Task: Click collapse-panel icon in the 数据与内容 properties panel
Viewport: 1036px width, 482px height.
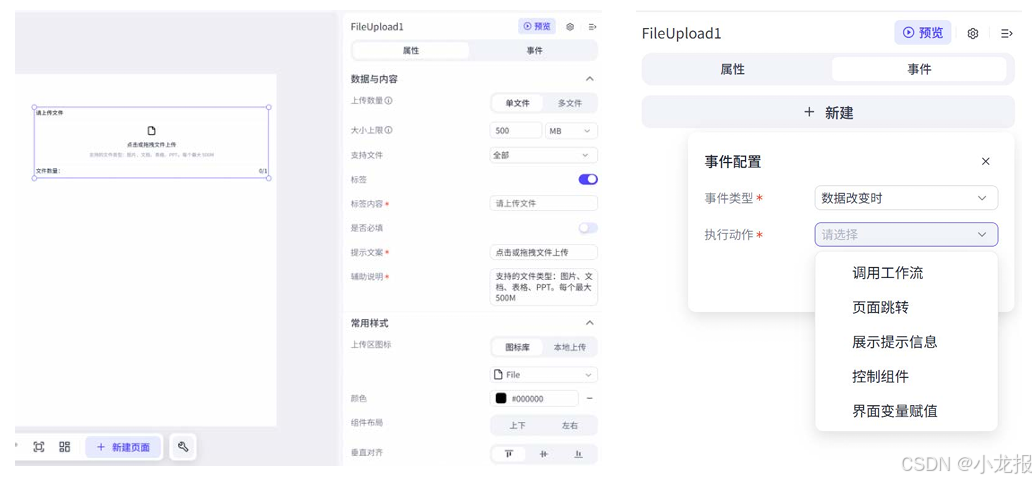Action: pos(593,26)
